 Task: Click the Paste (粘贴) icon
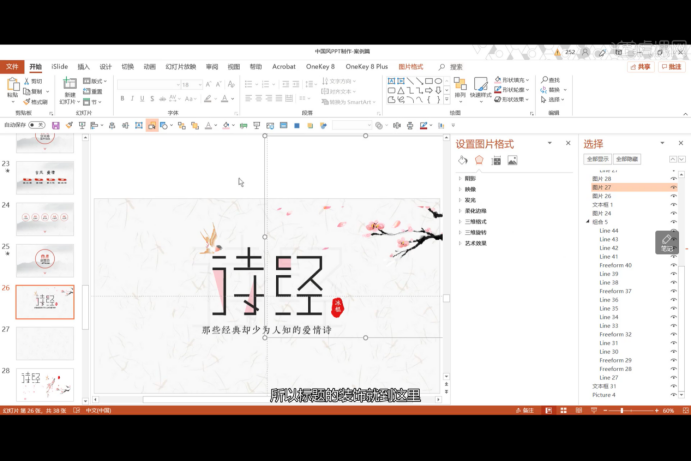[x=12, y=87]
